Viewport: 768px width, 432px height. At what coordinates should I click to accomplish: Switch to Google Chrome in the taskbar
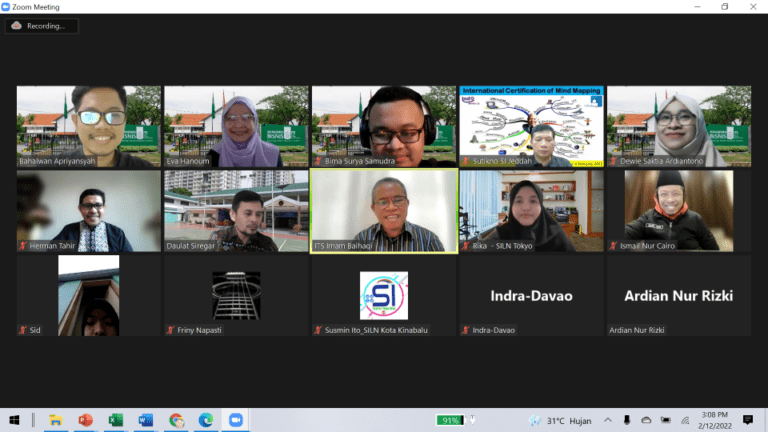176,420
